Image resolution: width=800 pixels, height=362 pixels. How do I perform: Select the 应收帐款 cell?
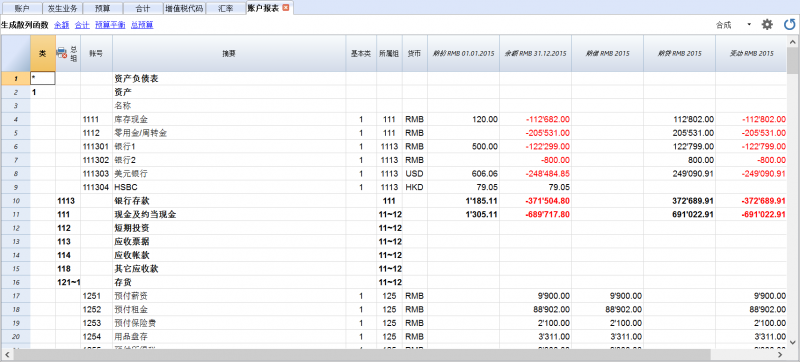pyautogui.click(x=229, y=255)
